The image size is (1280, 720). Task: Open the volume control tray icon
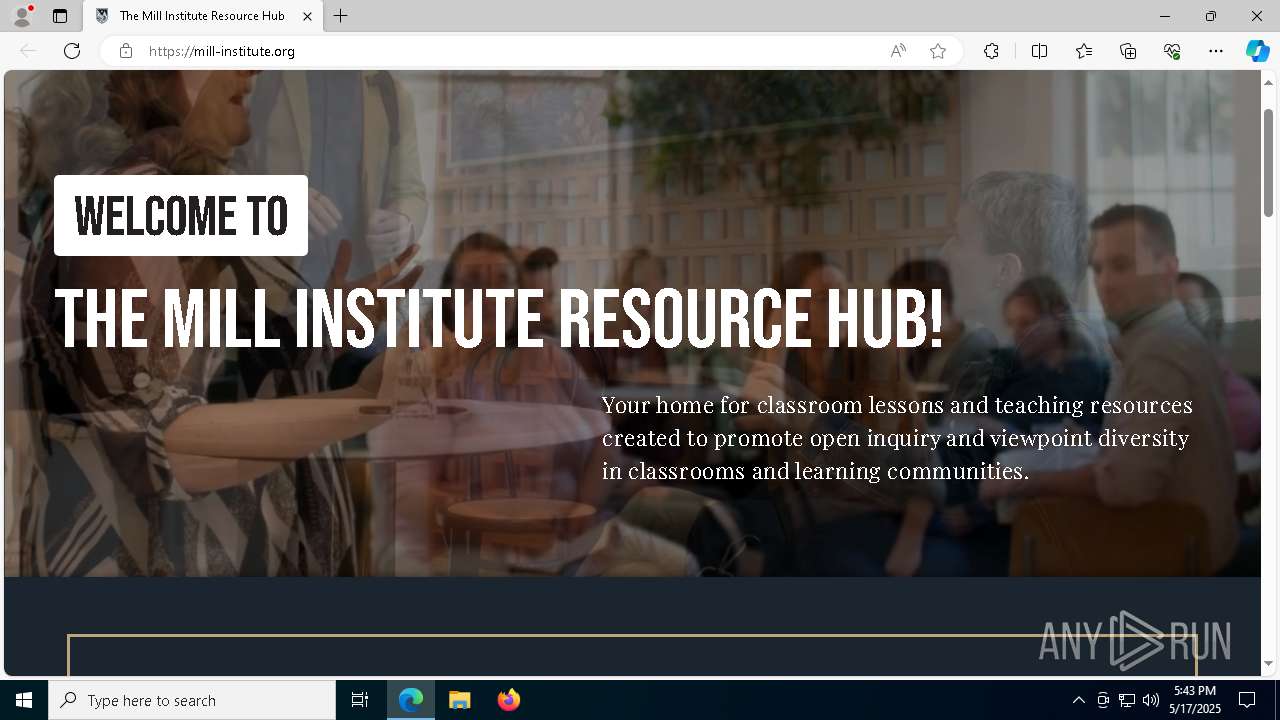pyautogui.click(x=1151, y=700)
